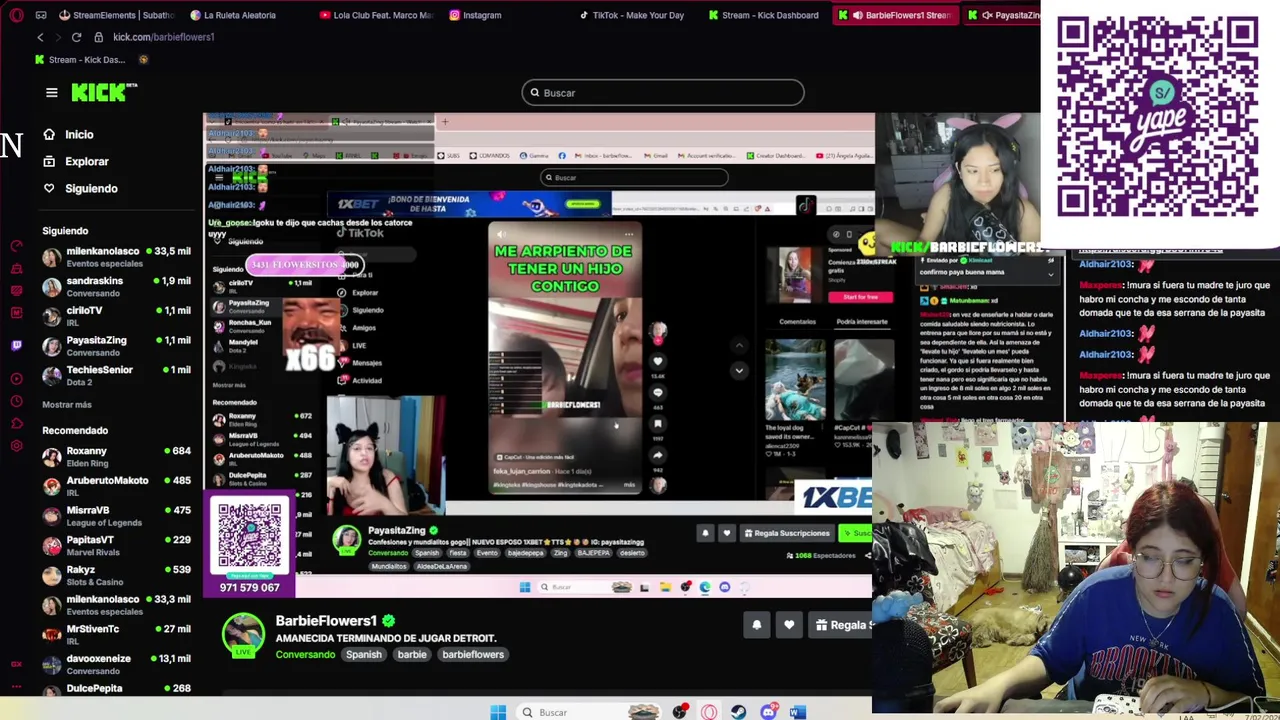1280x720 pixels.
Task: Open Steam from taskbar
Action: [x=738, y=712]
